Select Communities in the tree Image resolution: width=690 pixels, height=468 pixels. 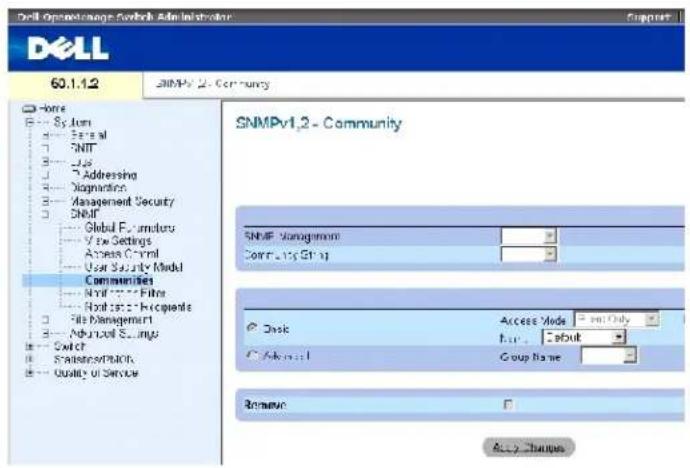tap(119, 280)
